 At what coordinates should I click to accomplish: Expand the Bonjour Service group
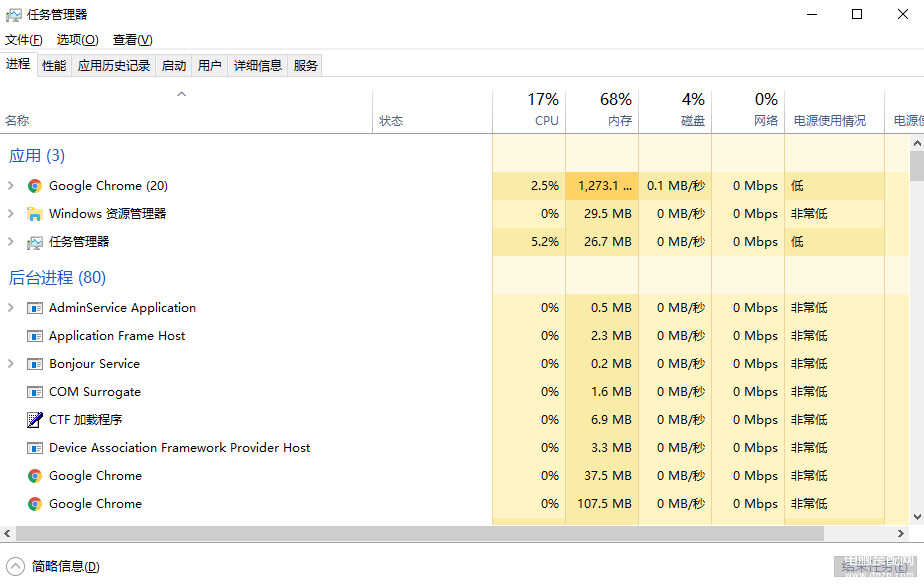coord(11,364)
